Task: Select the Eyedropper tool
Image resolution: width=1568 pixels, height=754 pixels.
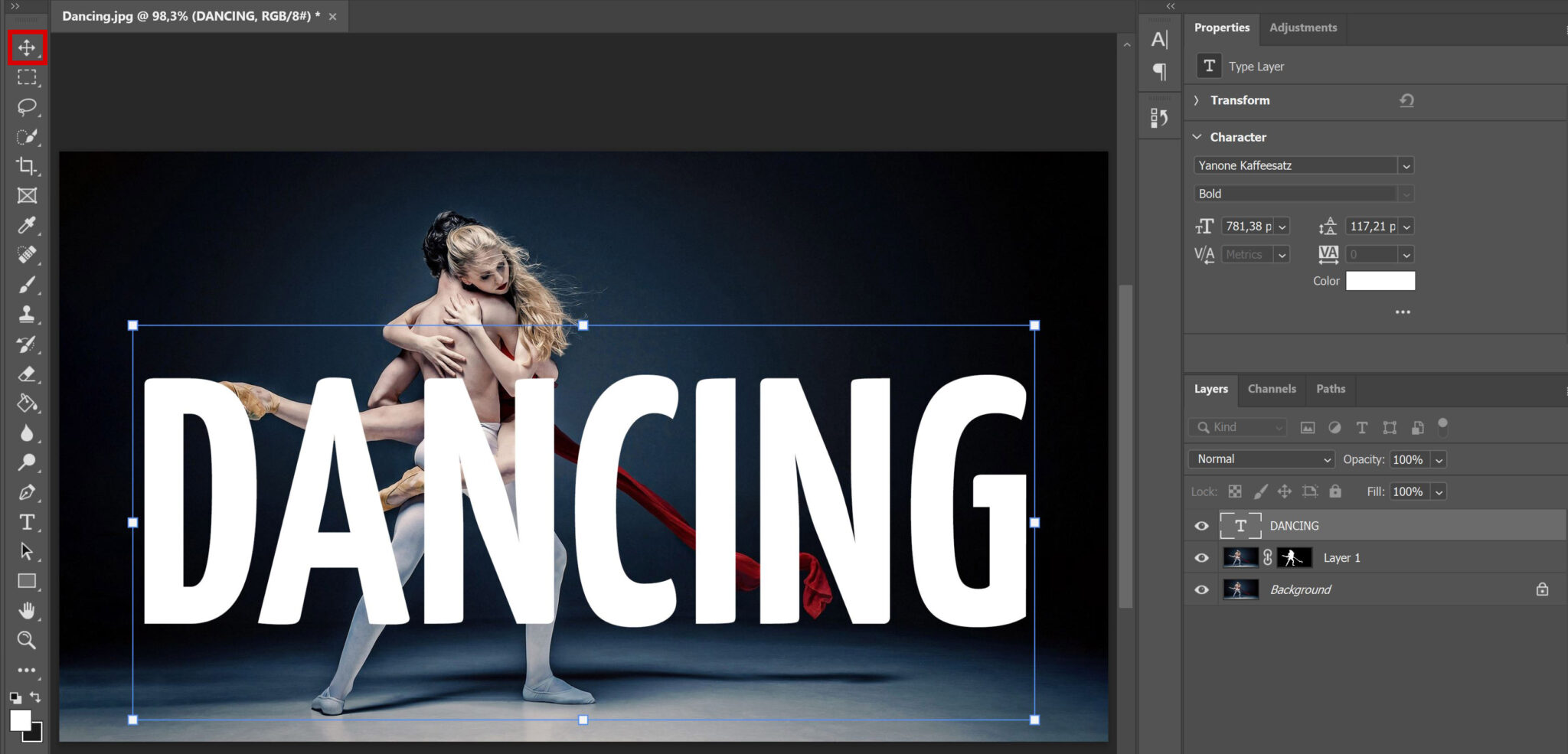Action: (x=27, y=225)
